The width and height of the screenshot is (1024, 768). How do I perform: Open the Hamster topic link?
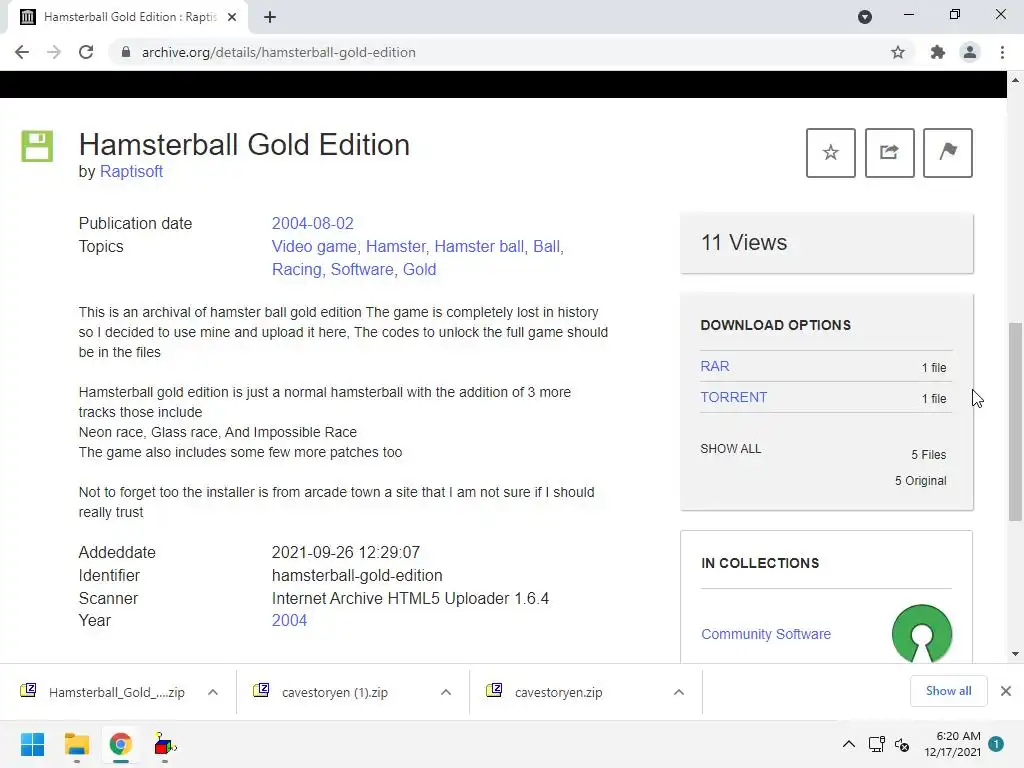[396, 246]
